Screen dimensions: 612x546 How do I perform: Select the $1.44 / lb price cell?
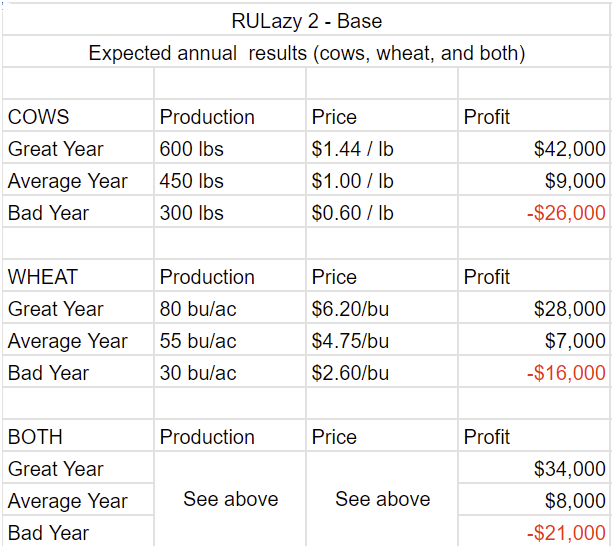[x=353, y=149]
